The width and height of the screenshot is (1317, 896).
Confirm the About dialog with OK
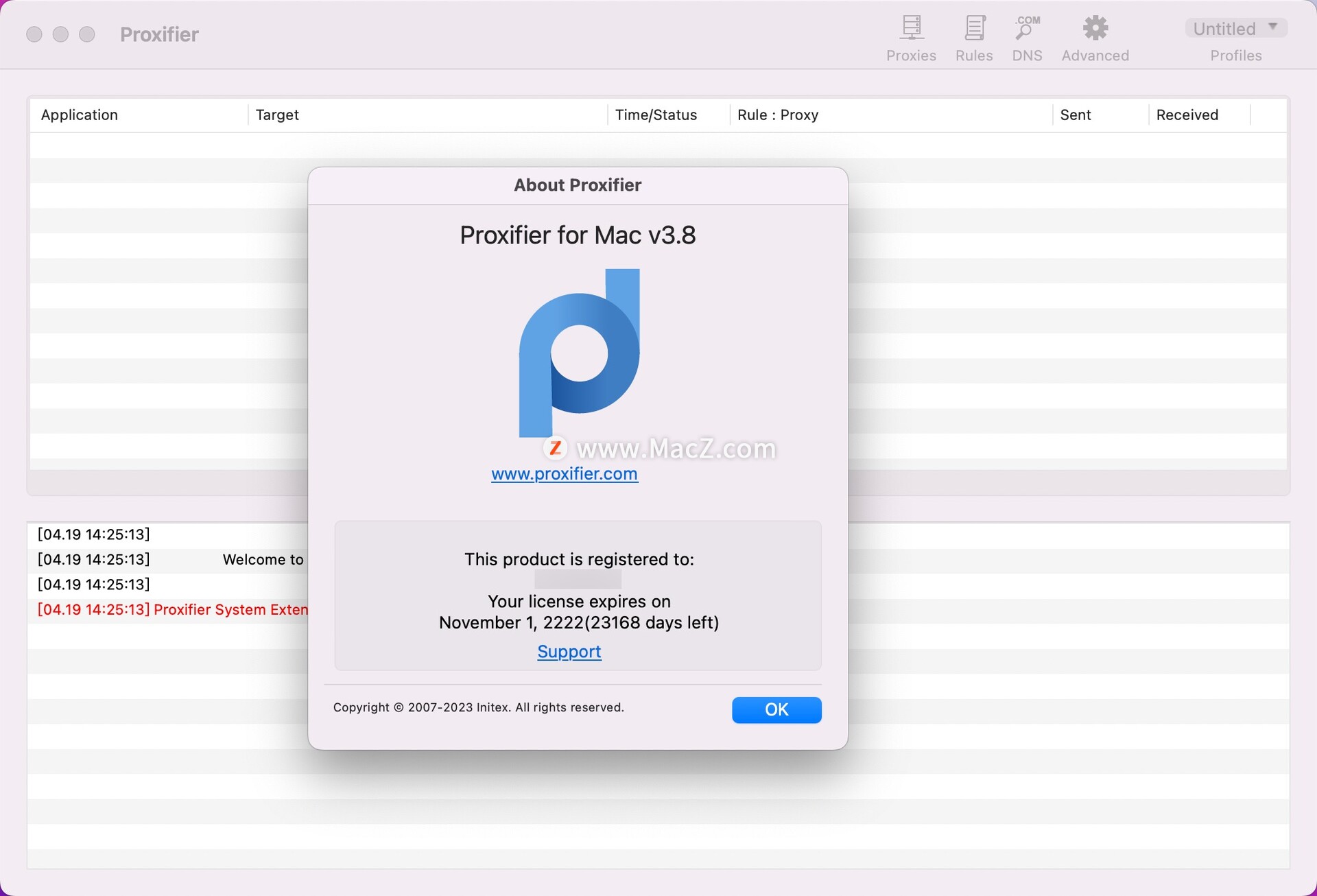[776, 709]
